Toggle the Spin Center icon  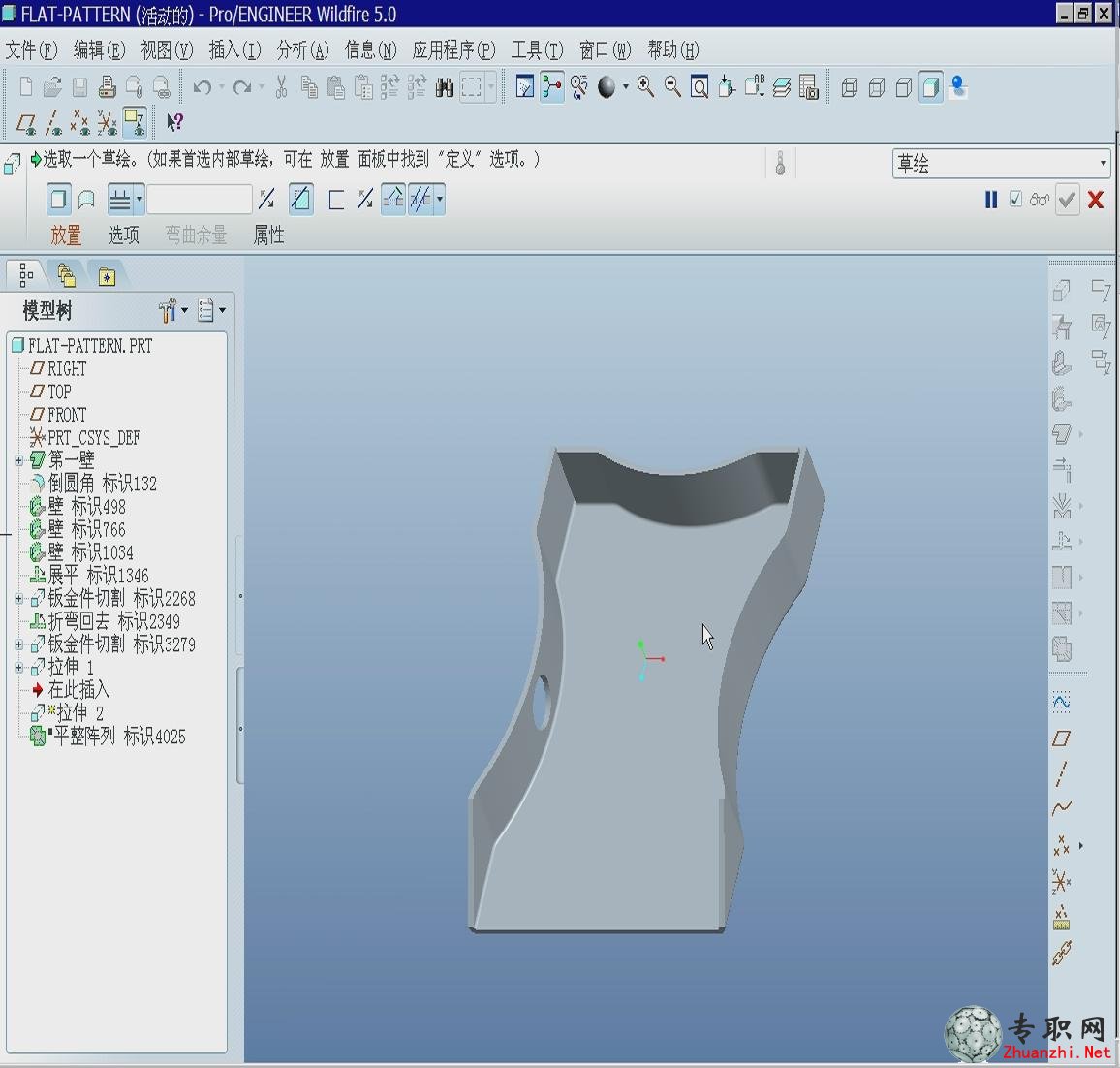[x=551, y=87]
